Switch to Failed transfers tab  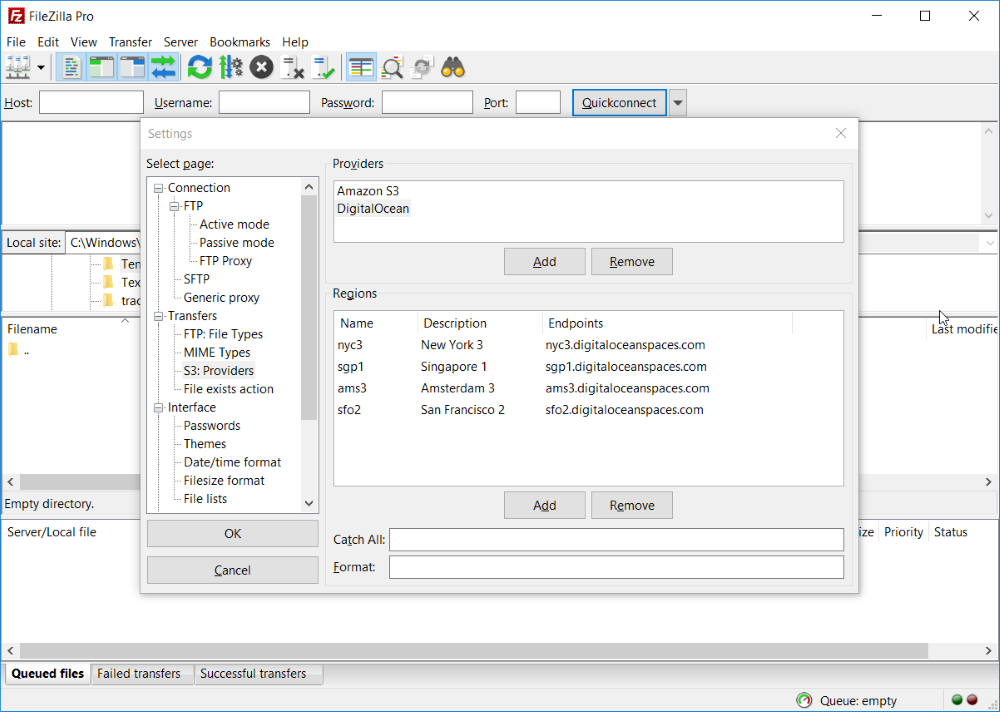pos(139,674)
